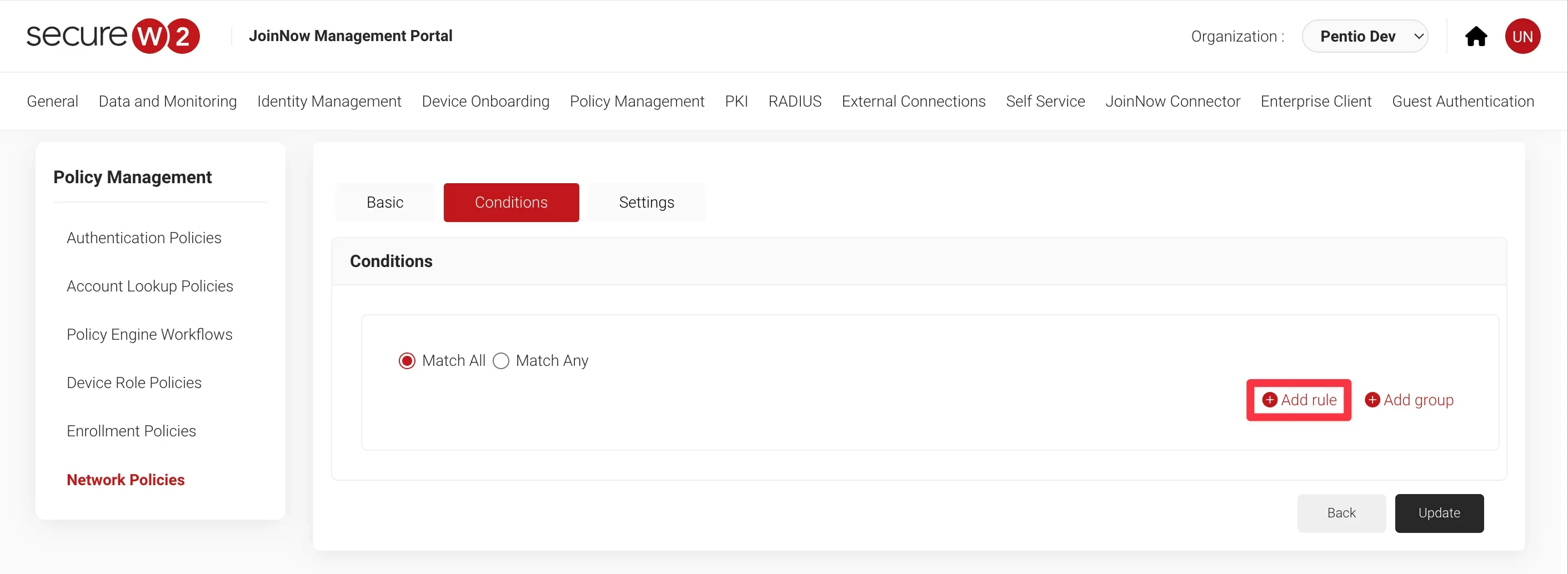This screenshot has width=1568, height=574.
Task: Open the Pentio Dev organization dropdown
Action: click(x=1365, y=37)
